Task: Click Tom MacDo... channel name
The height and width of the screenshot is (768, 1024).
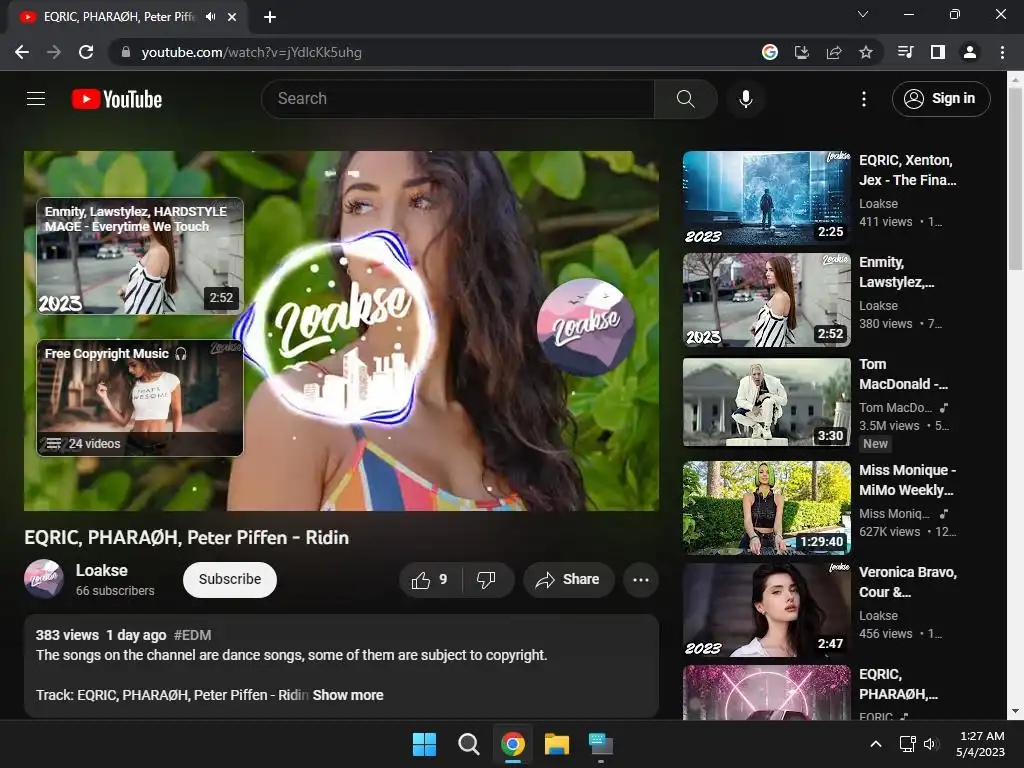Action: coord(895,408)
